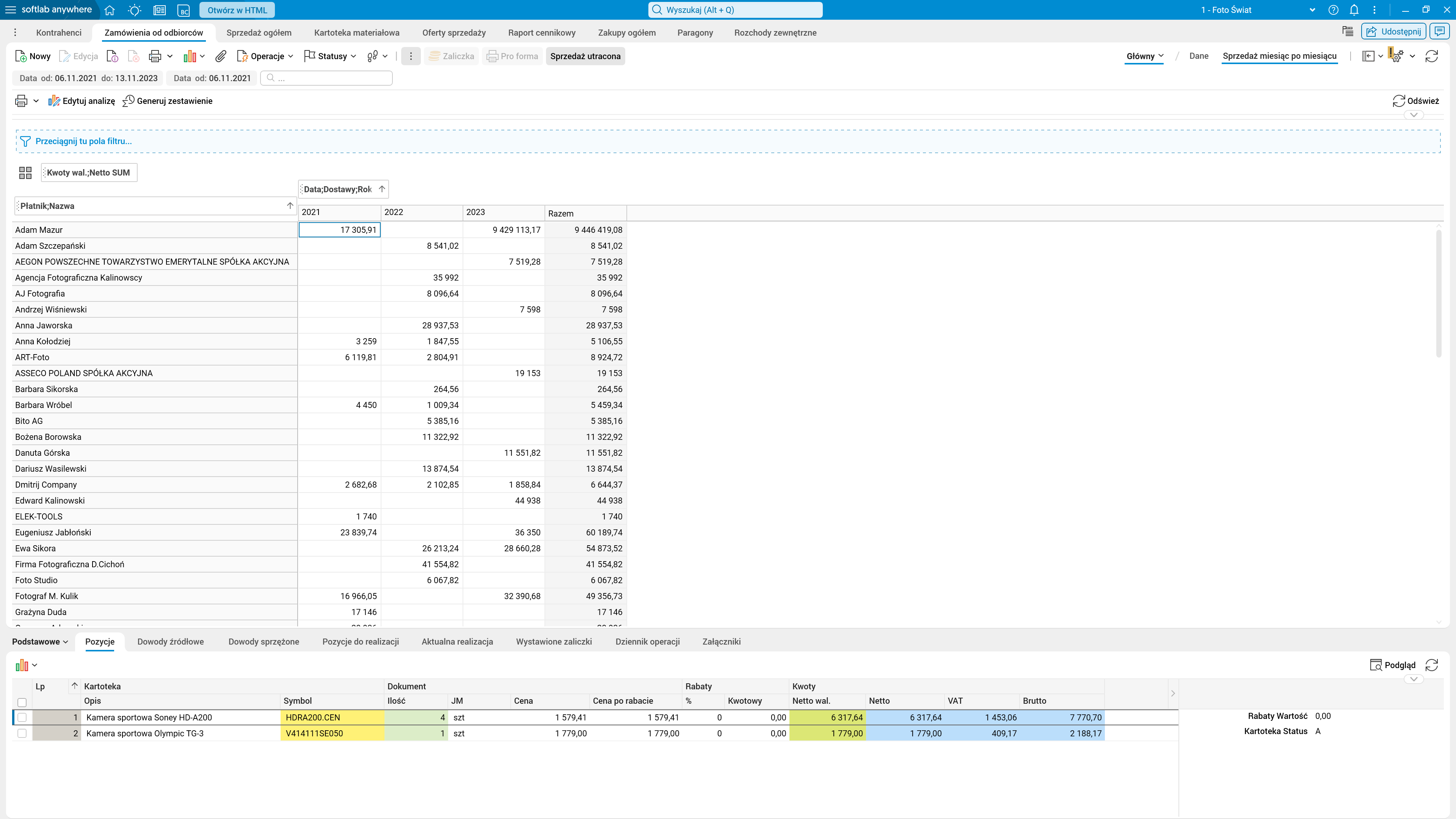Toggle the brightness theme icon
Viewport: 1456px width, 819px height.
[135, 10]
